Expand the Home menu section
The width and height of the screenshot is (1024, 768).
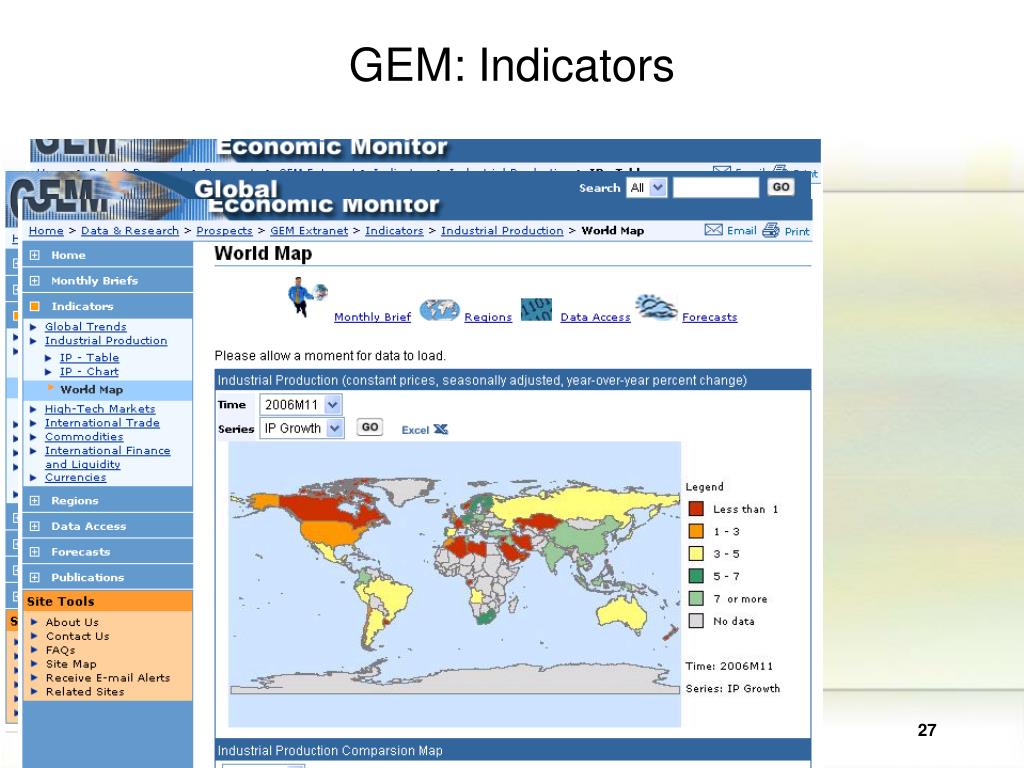pyautogui.click(x=35, y=255)
